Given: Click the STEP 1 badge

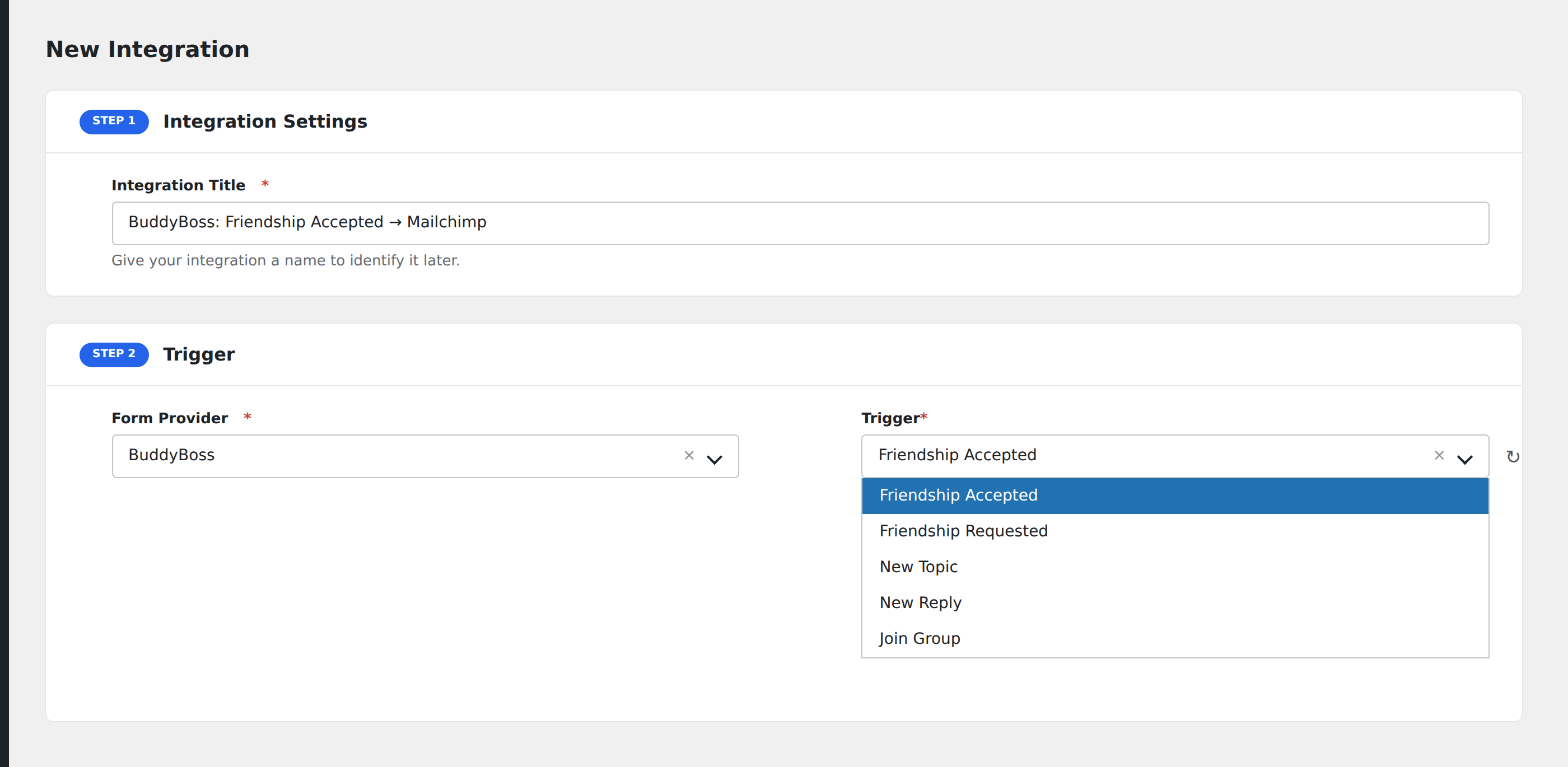Looking at the screenshot, I should coord(114,121).
